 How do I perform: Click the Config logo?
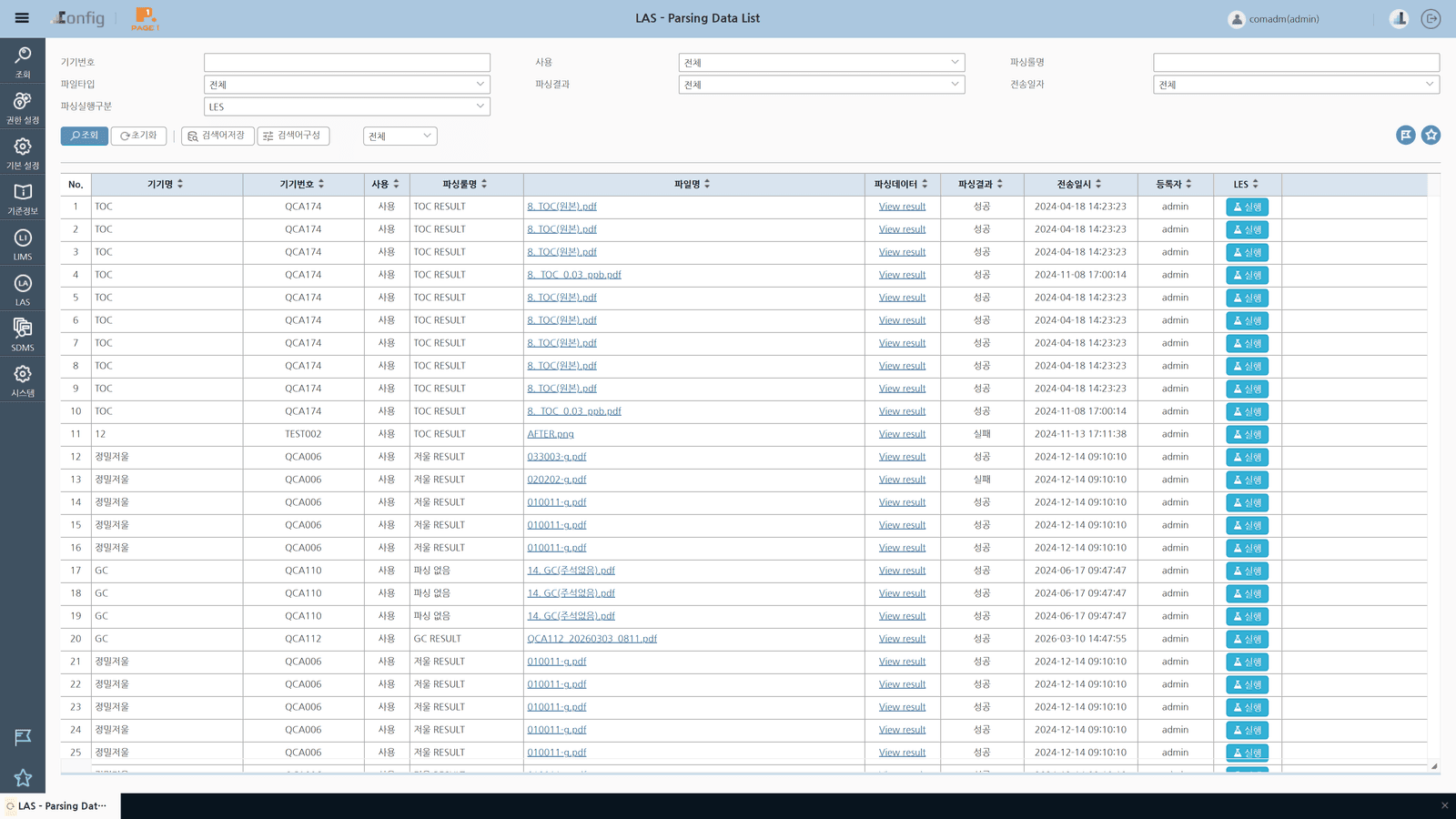[78, 18]
